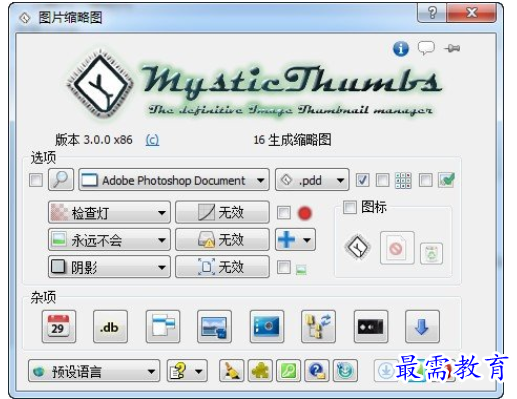The height and width of the screenshot is (399, 517).
Task: Expand the blue plus dropdown
Action: pyautogui.click(x=295, y=240)
